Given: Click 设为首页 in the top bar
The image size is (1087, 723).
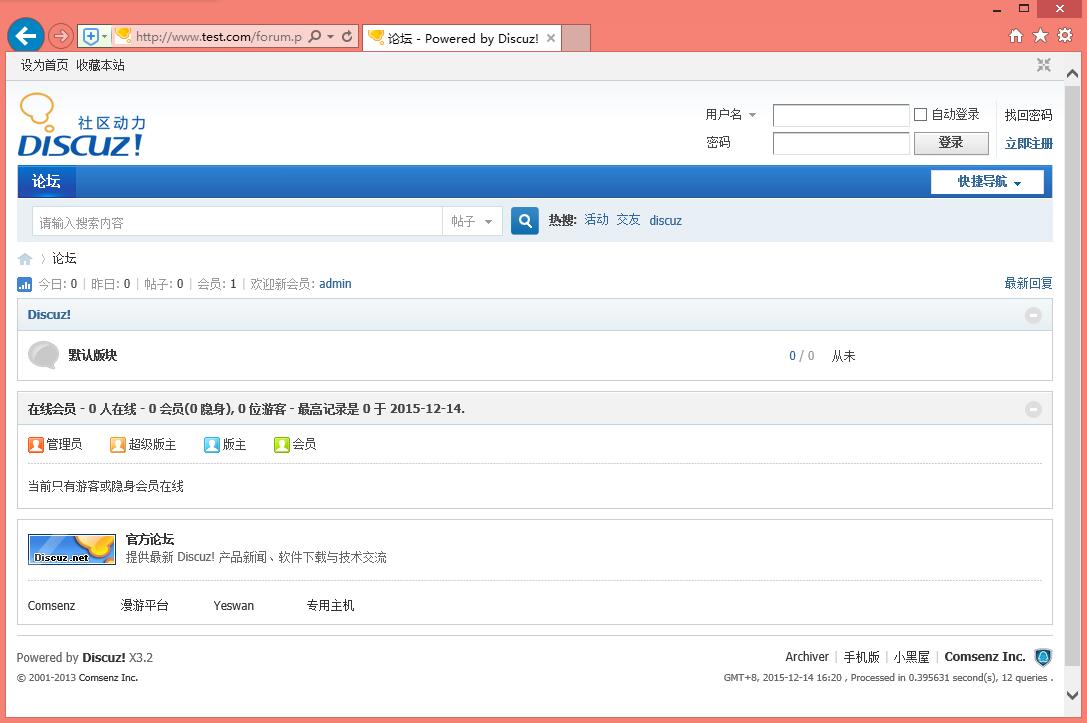Looking at the screenshot, I should (x=44, y=65).
